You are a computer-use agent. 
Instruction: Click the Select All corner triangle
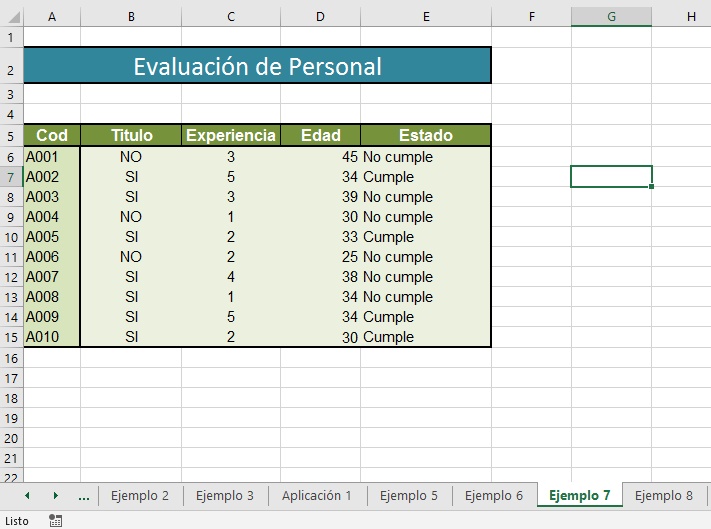click(x=14, y=17)
